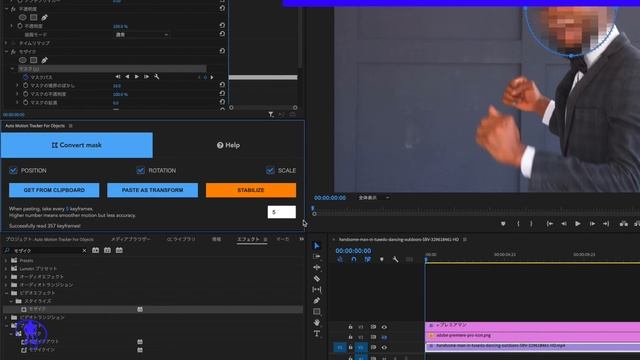Click the timeline timecode 00:00:00:00
Image resolution: width=640 pixels, height=360 pixels.
[353, 251]
